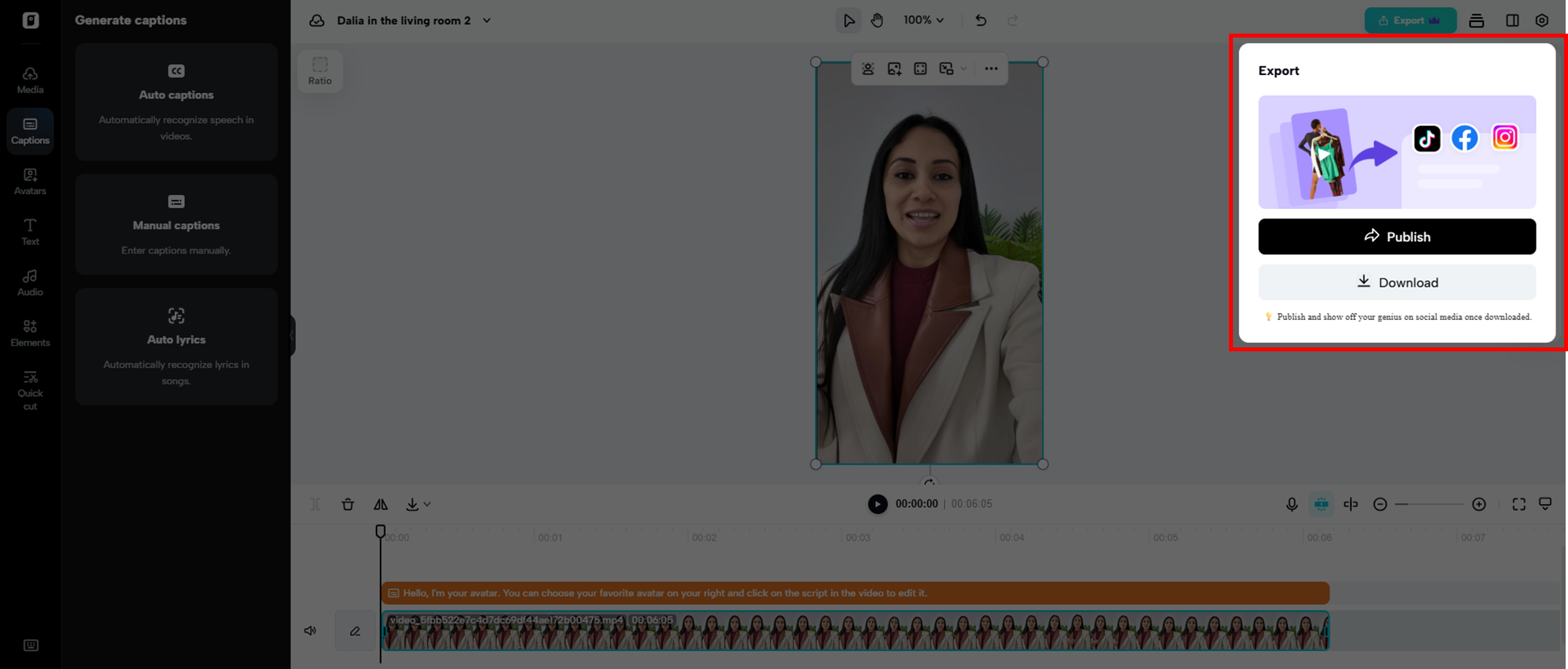Select the video clip thumbnails on timeline

click(856, 631)
